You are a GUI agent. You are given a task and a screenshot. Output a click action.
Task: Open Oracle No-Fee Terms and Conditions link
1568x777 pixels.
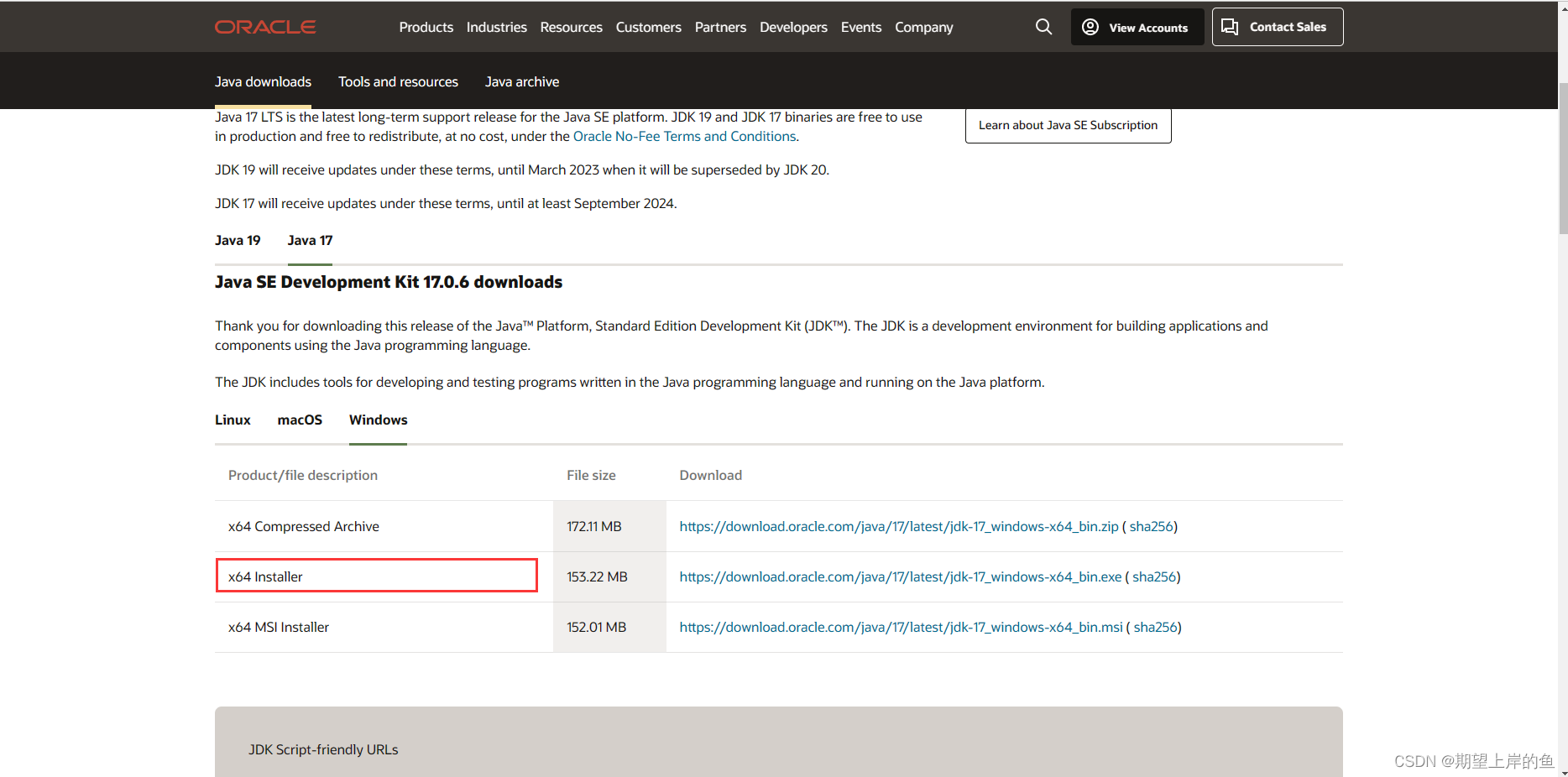point(684,136)
